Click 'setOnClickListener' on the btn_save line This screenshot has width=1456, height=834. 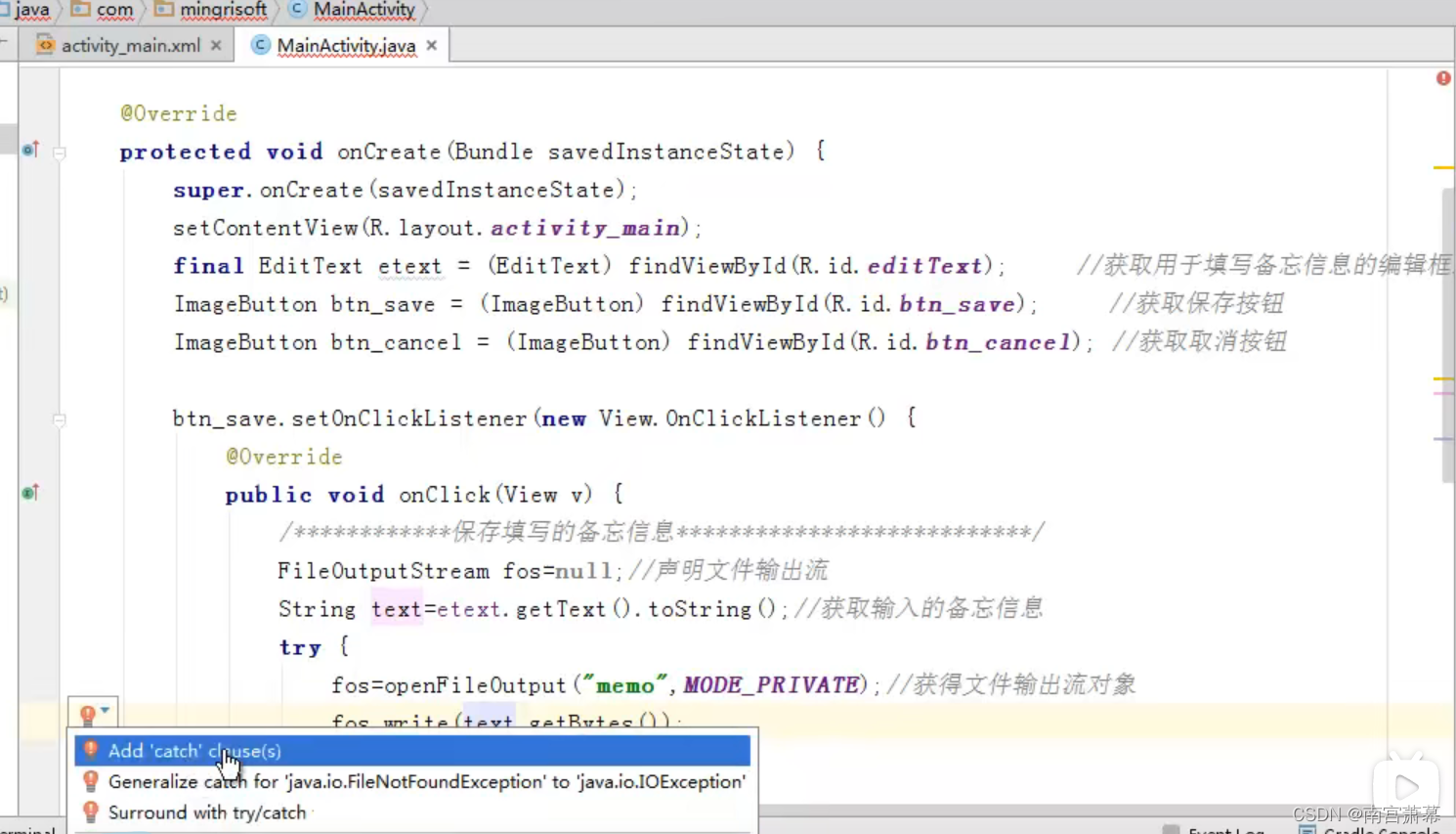(x=409, y=418)
